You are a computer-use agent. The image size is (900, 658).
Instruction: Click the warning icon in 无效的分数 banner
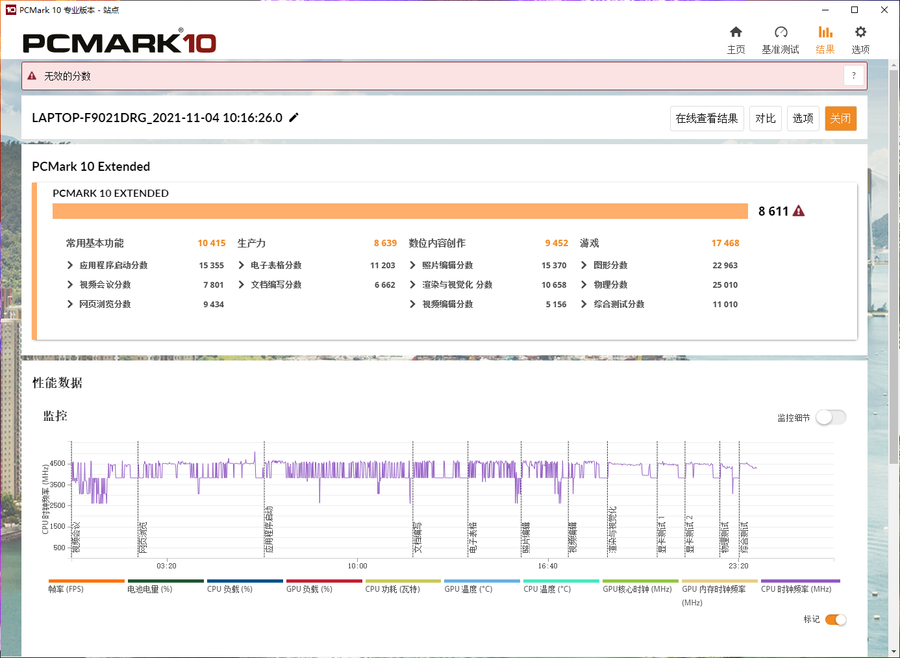click(32, 76)
